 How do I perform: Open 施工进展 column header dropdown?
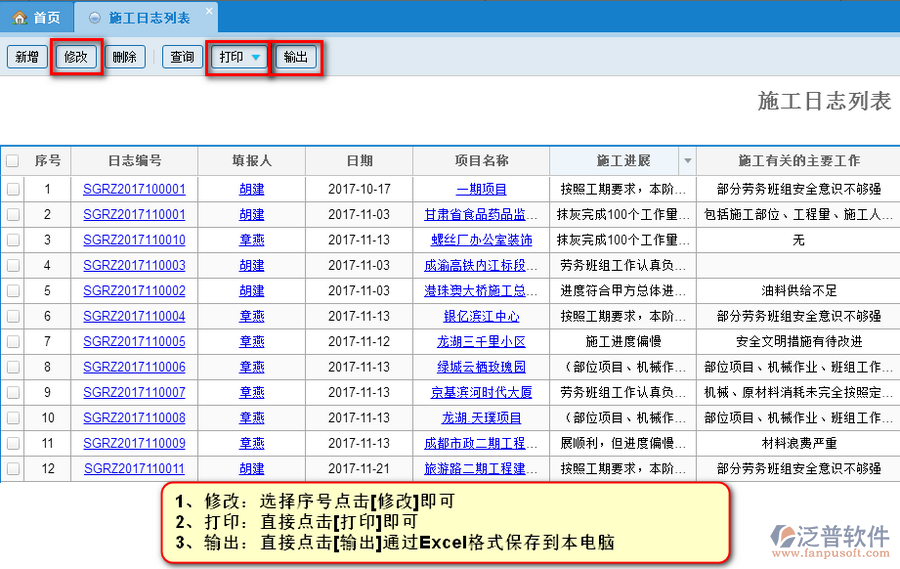[x=687, y=161]
